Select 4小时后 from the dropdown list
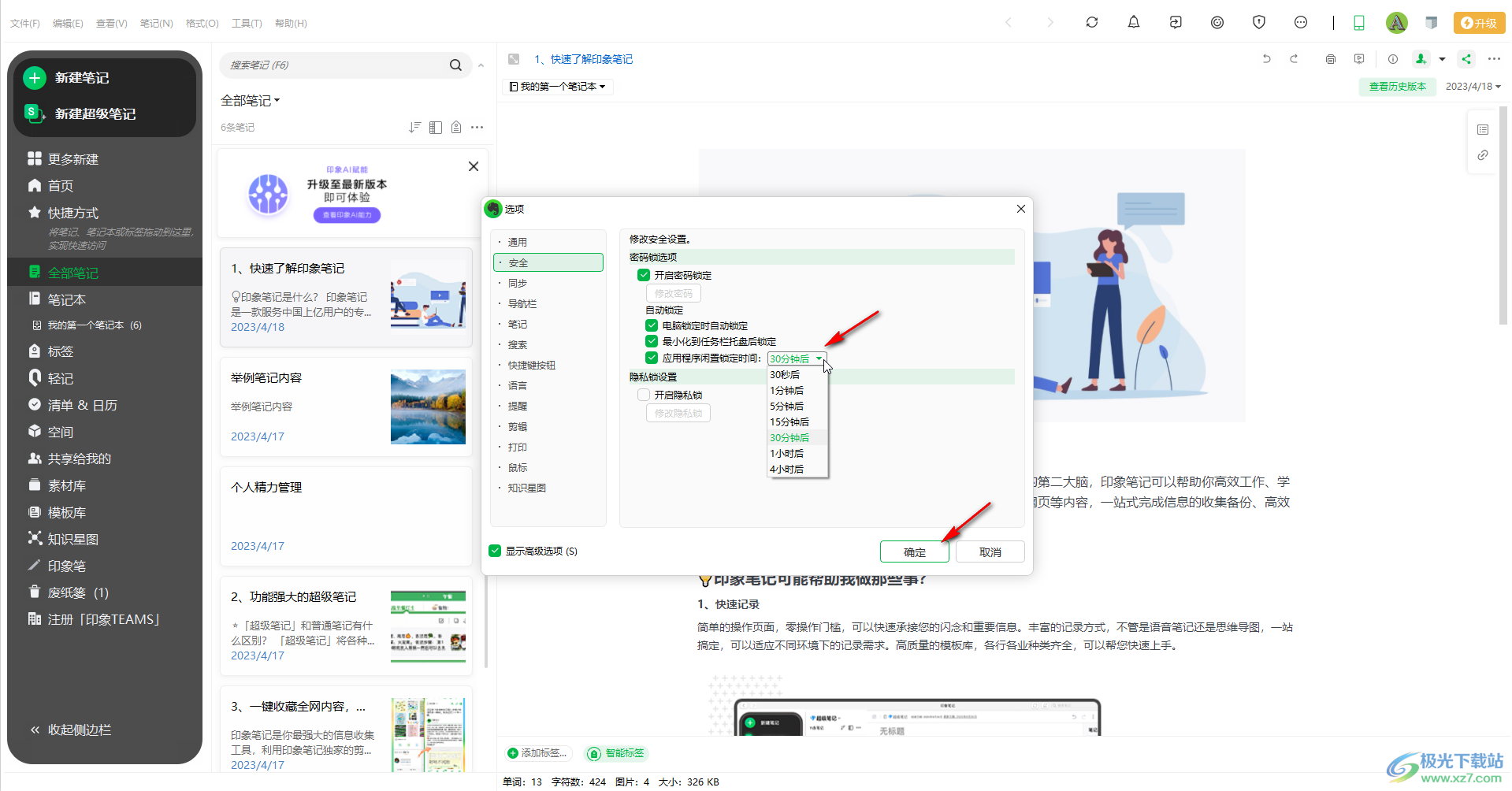 (x=797, y=470)
